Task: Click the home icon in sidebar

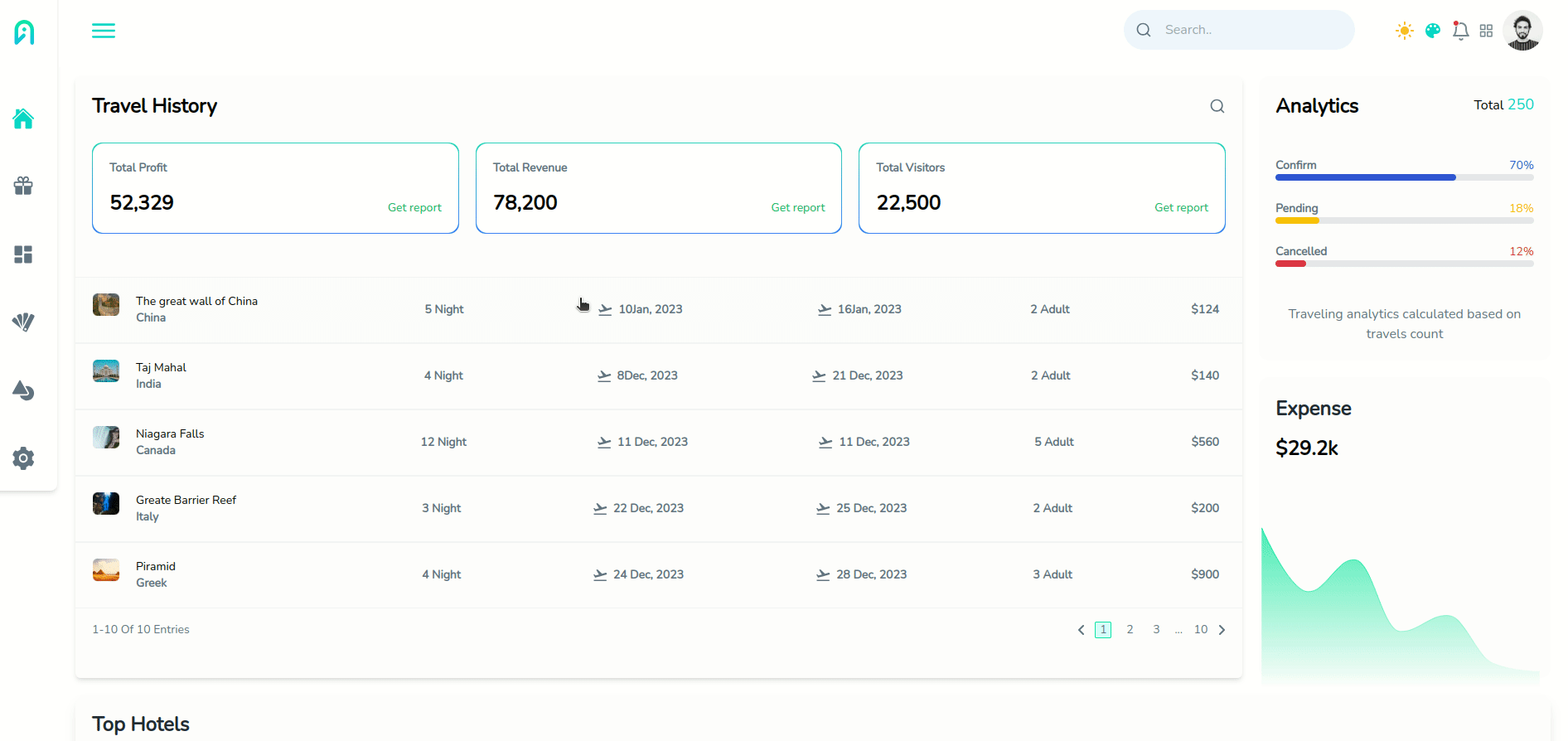Action: pos(23,119)
